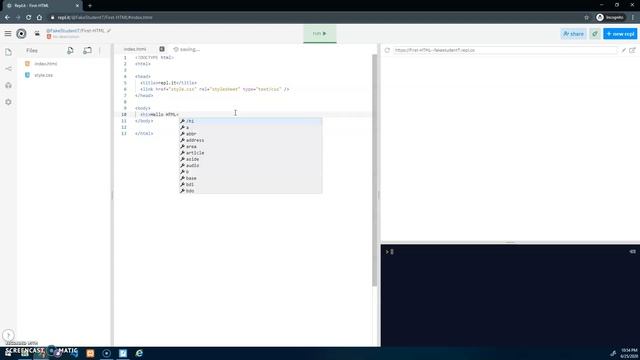The height and width of the screenshot is (360, 640).
Task: Open style.css in file tree
Action: [x=43, y=75]
